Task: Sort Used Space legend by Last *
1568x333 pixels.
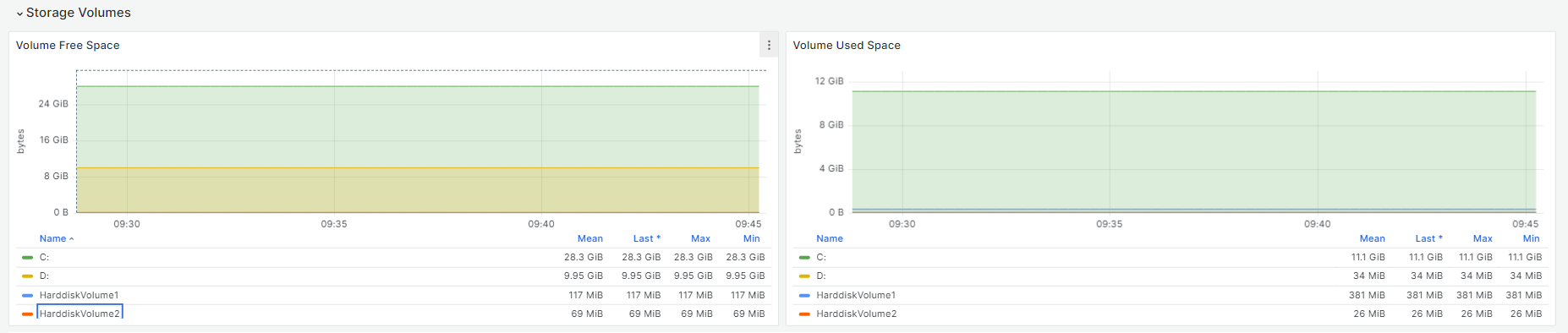Action: (x=1429, y=238)
